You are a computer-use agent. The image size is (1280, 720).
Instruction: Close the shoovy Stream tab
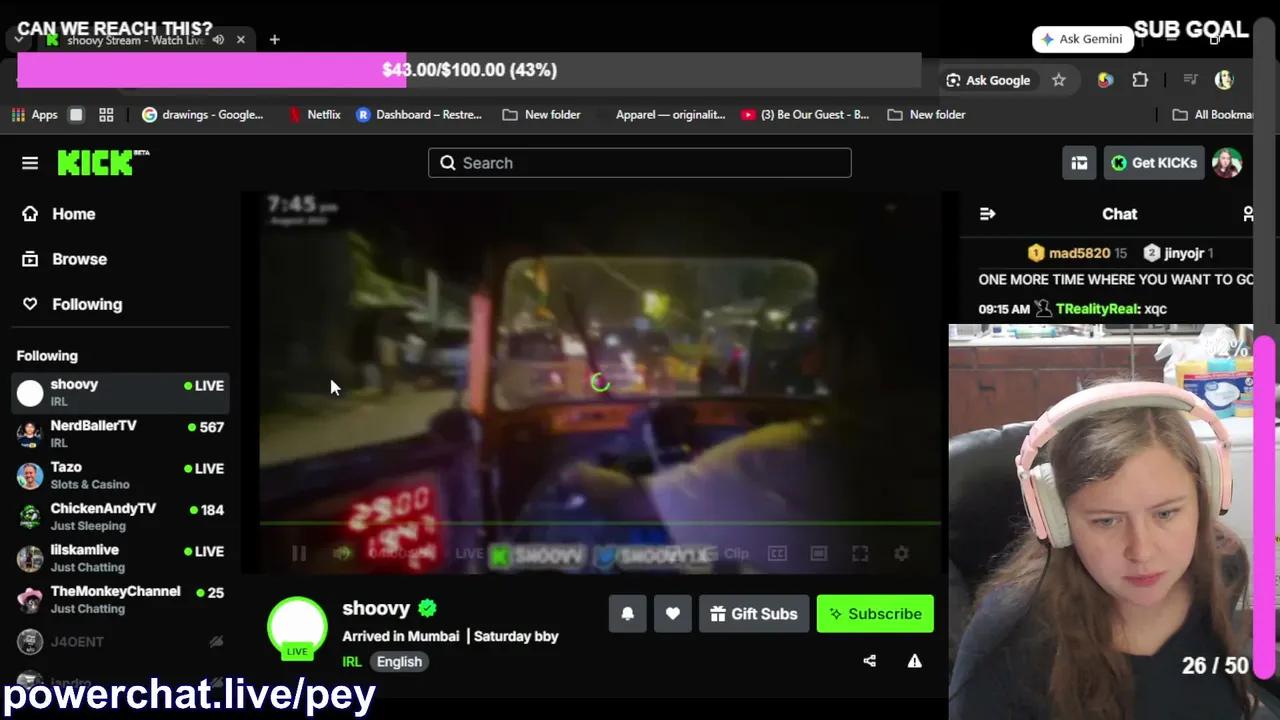[x=241, y=40]
